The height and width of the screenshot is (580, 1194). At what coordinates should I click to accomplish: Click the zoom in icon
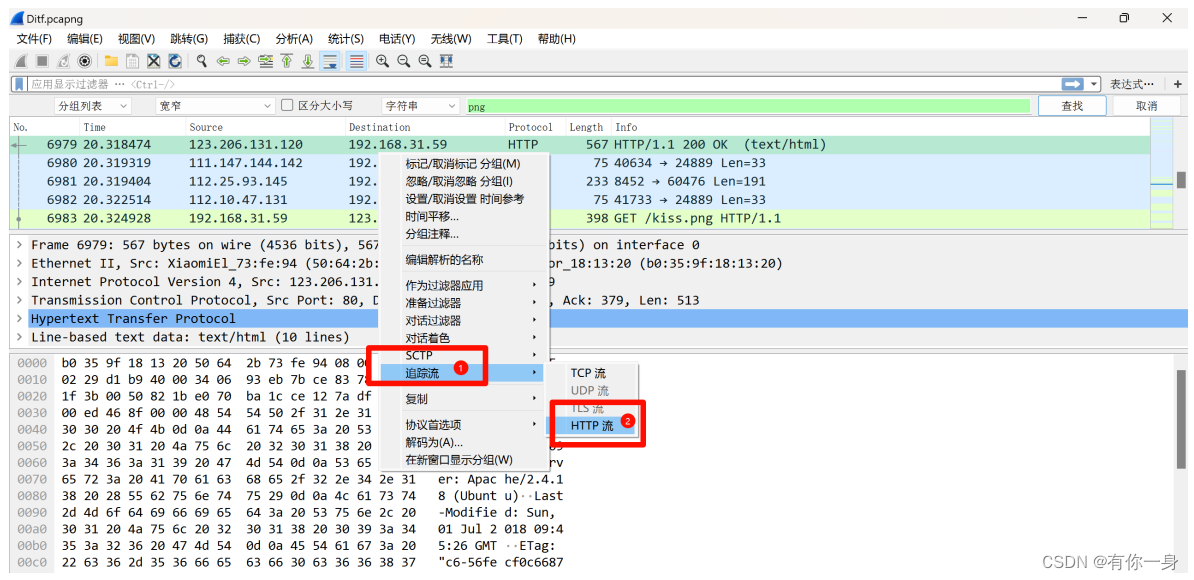[x=383, y=61]
